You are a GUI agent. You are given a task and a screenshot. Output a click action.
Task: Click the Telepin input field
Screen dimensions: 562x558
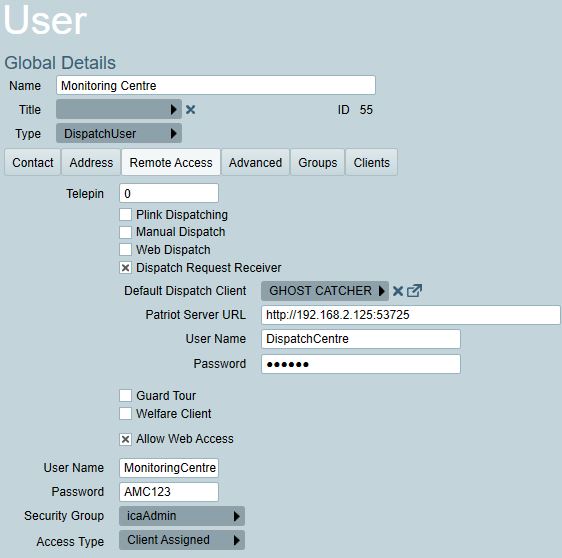[x=169, y=194]
